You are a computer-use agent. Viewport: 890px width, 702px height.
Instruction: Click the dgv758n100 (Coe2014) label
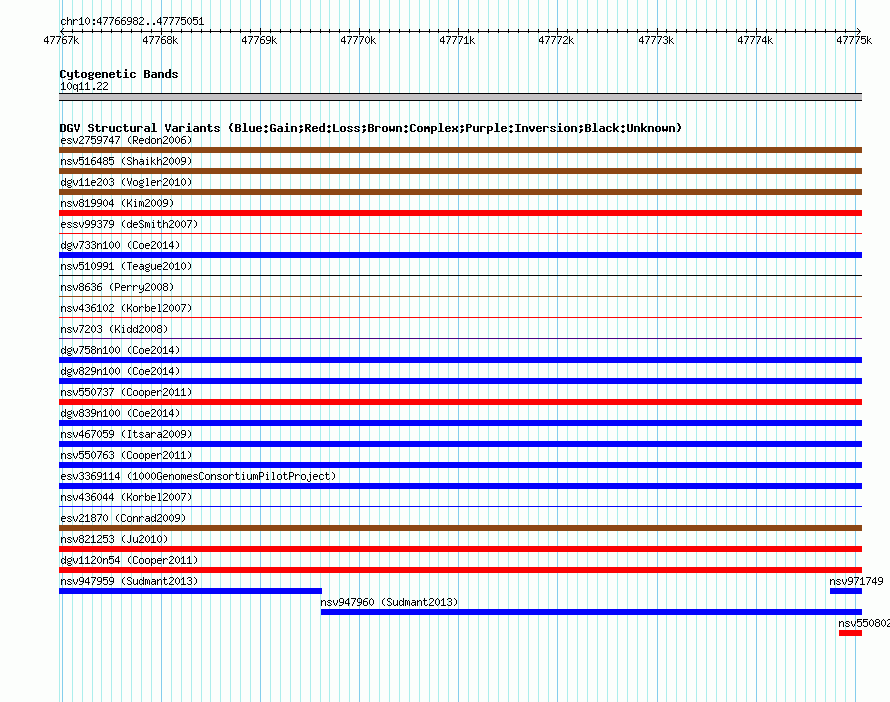click(120, 350)
